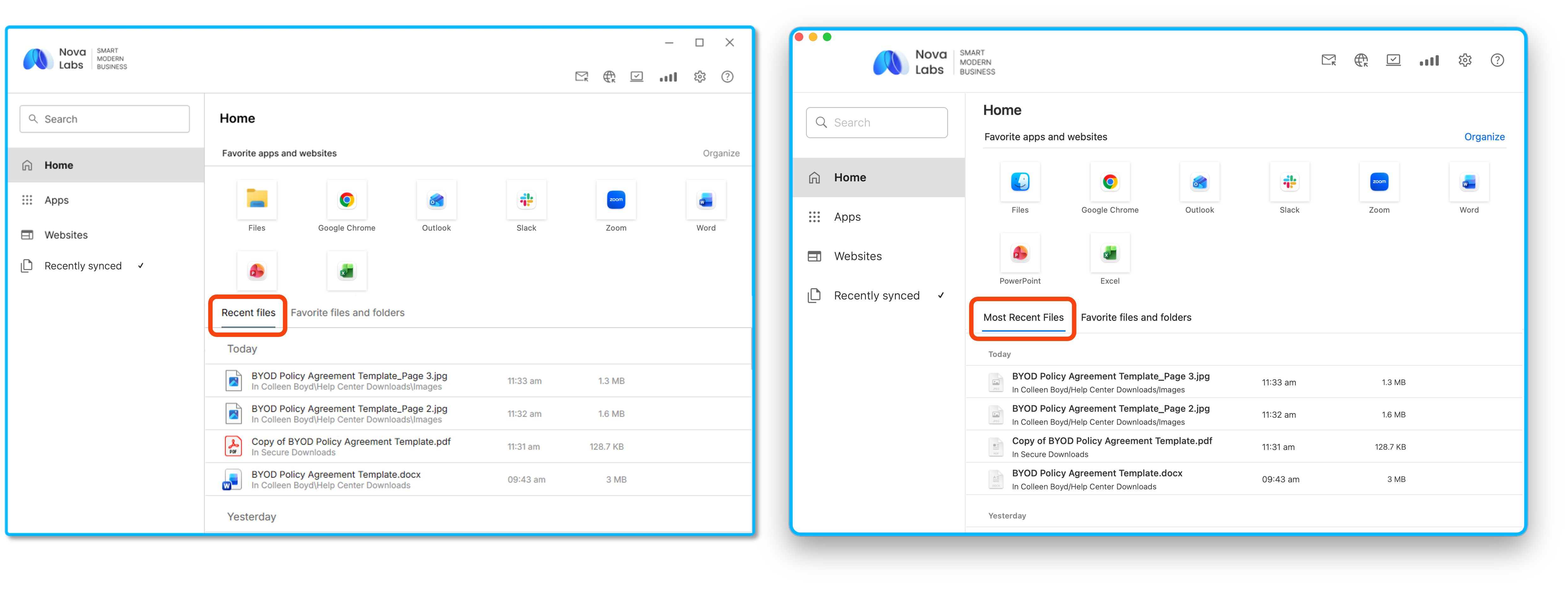Click the Search field in the Windows window
1568x589 pixels.
105,119
